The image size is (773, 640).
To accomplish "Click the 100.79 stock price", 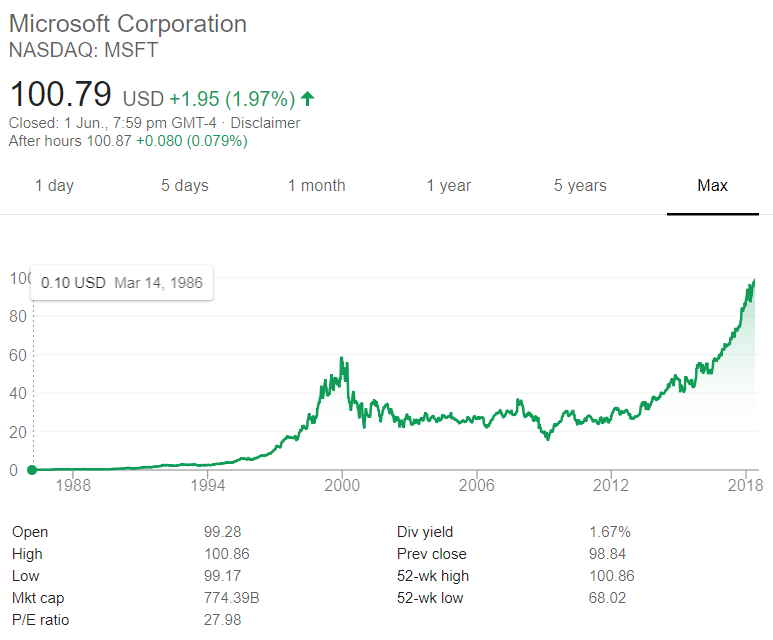I will 61,96.
